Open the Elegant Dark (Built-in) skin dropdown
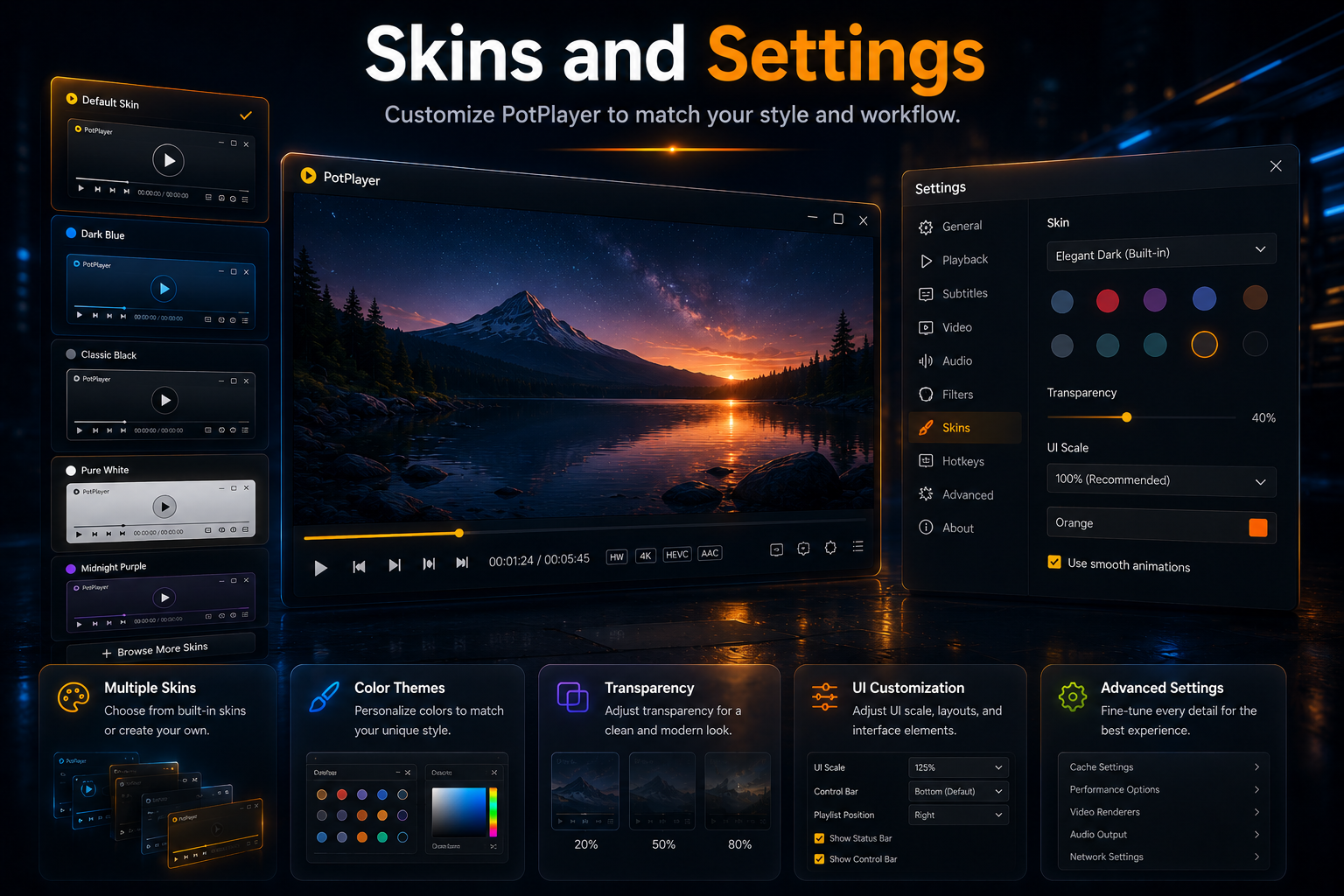The height and width of the screenshot is (896, 1344). (1161, 252)
